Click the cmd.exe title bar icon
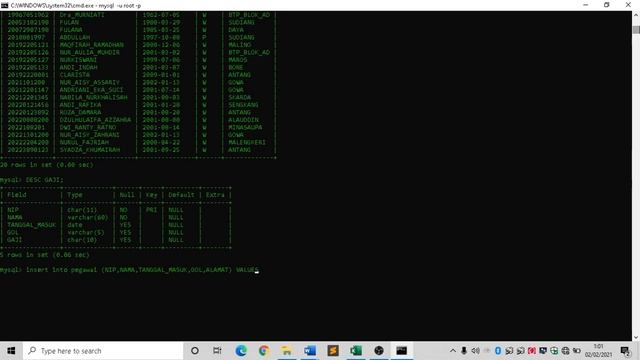The height and width of the screenshot is (360, 640). click(x=4, y=5)
